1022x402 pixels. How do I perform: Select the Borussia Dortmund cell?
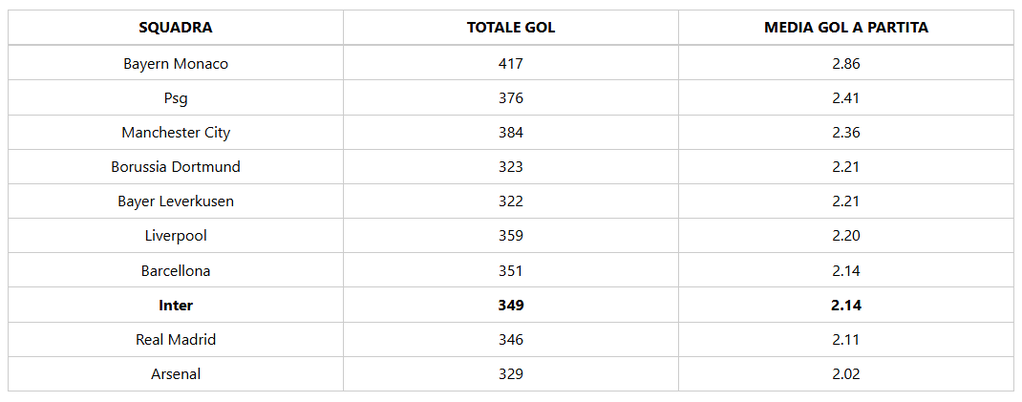175,167
